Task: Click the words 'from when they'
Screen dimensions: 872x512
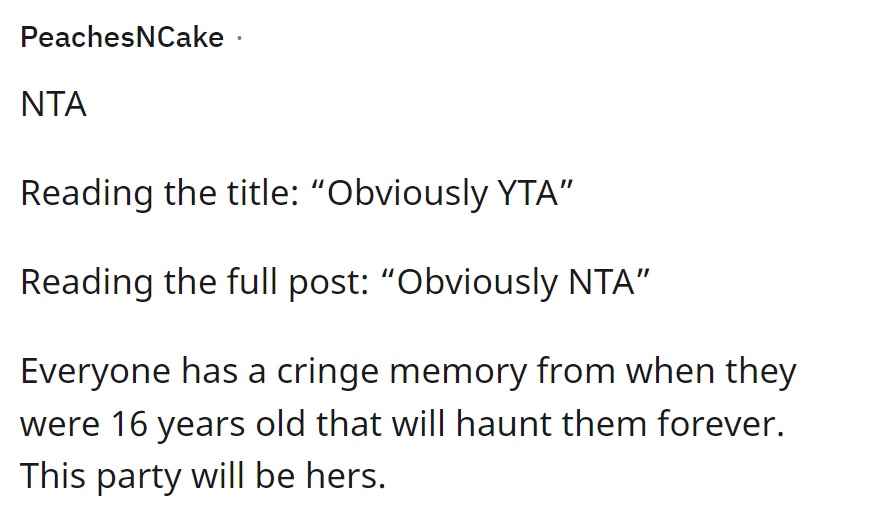Action: pyautogui.click(x=667, y=371)
